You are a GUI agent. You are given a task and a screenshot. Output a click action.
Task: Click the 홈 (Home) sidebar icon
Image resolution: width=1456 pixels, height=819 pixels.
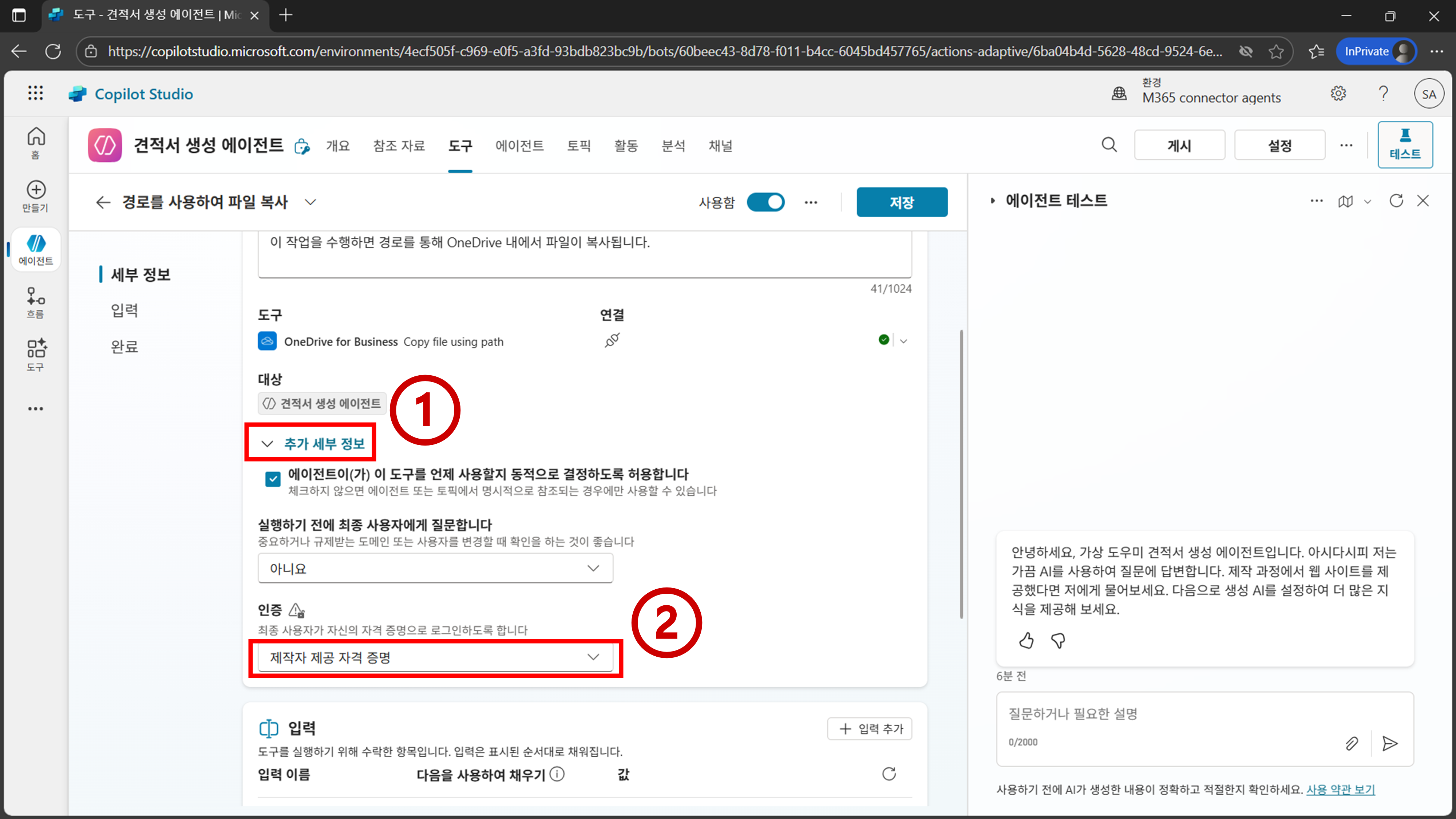point(36,142)
